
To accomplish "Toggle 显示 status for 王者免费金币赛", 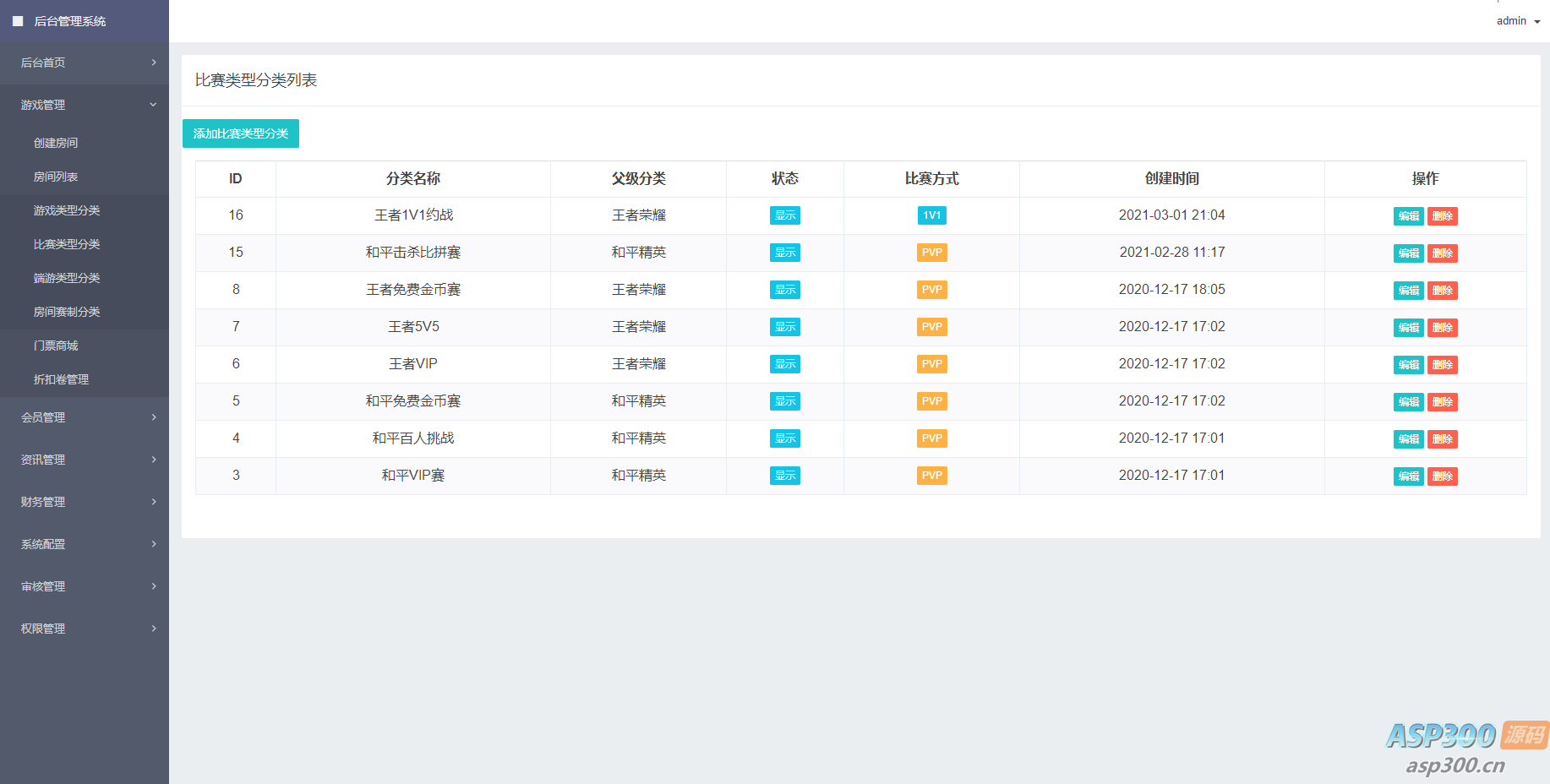I will tap(784, 290).
